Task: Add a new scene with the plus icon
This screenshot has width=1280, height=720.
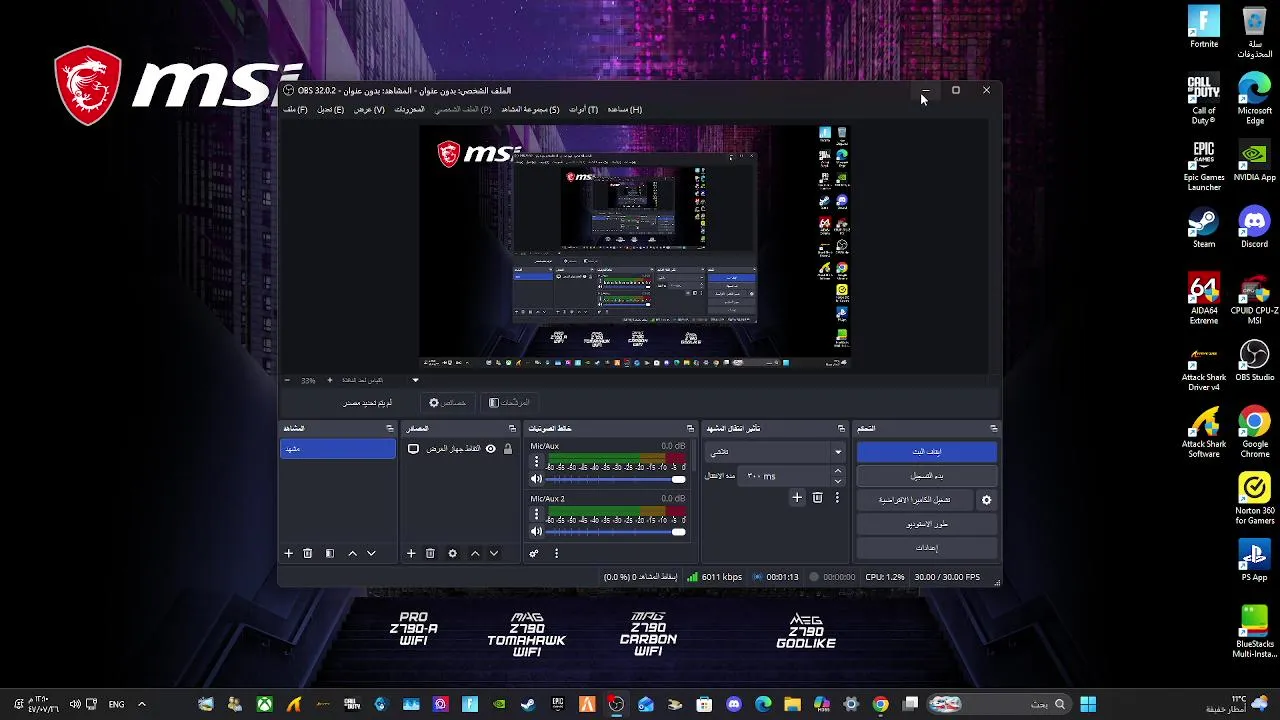Action: click(288, 553)
